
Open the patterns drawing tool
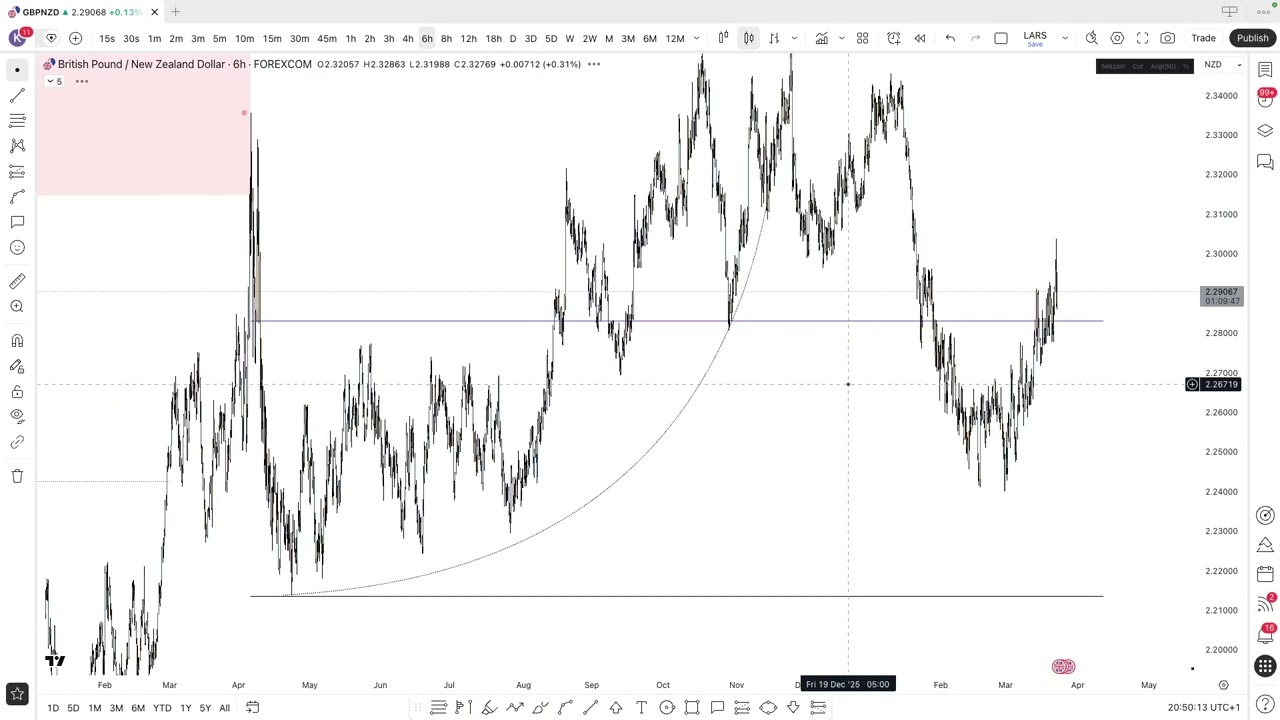point(17,146)
